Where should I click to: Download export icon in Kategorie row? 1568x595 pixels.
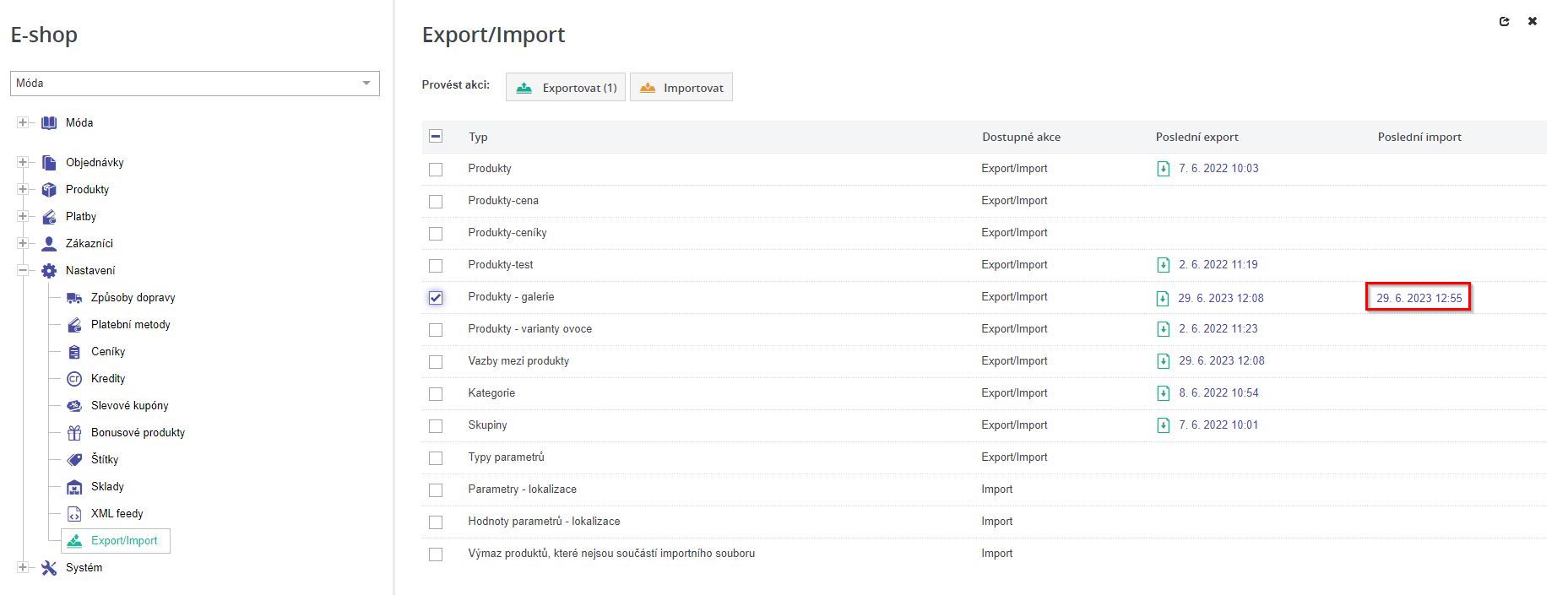[x=1163, y=393]
